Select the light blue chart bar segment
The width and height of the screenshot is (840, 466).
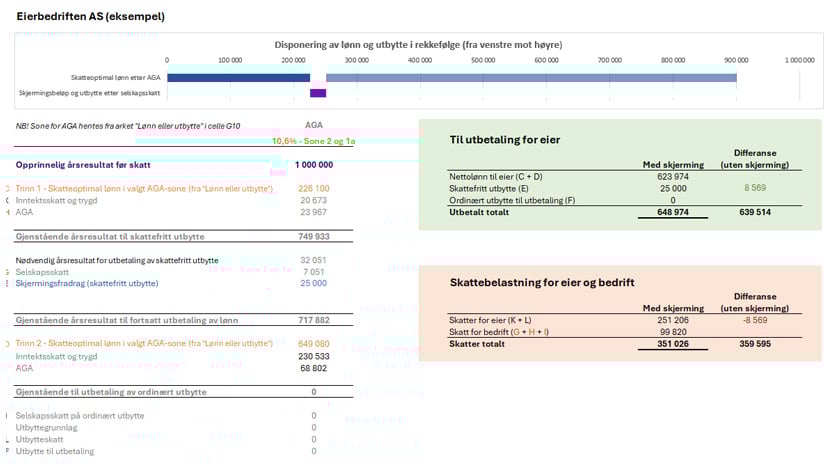(x=530, y=77)
